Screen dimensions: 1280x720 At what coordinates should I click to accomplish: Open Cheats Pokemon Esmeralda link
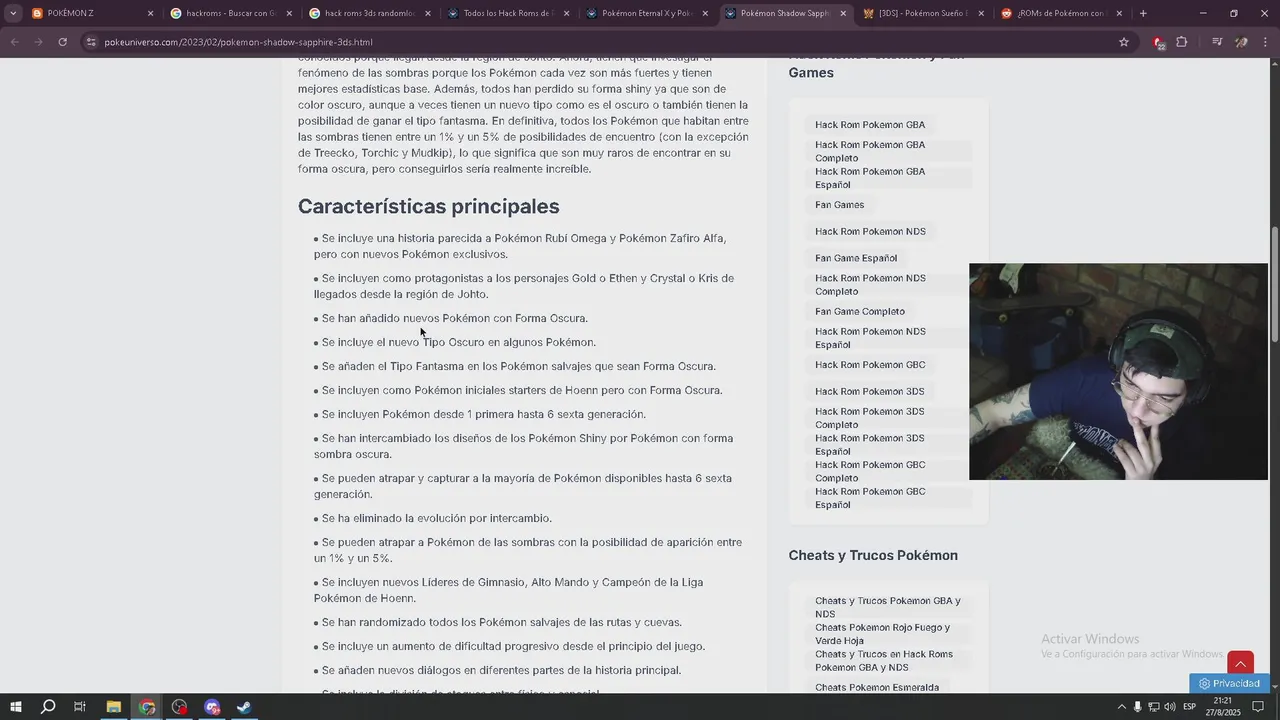pos(877,687)
